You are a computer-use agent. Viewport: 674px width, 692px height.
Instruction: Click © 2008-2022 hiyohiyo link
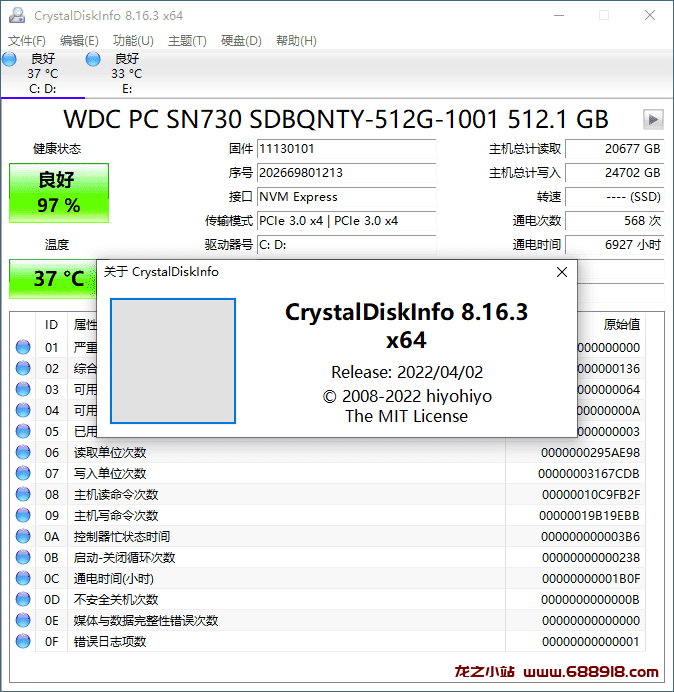click(407, 396)
